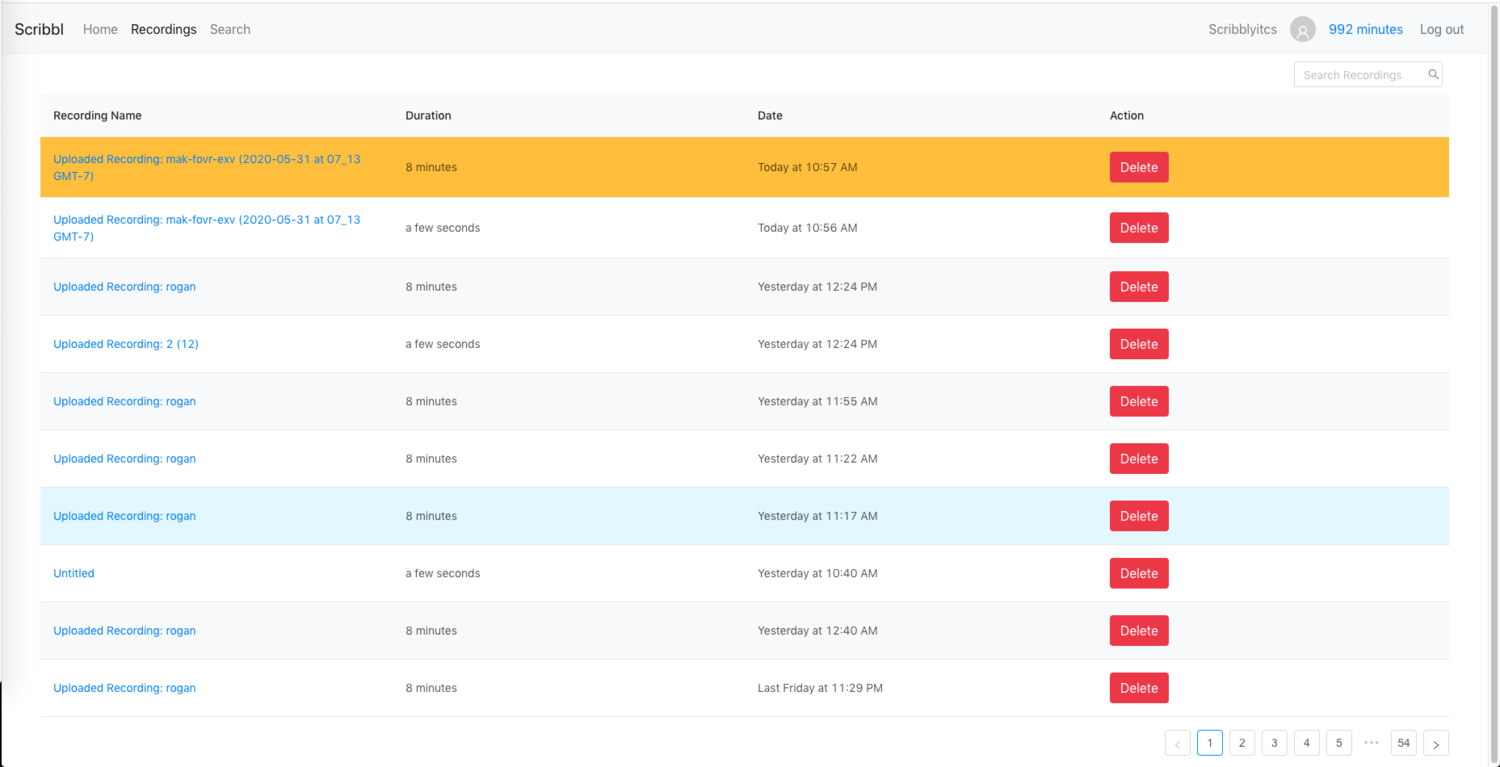
Task: Go to next page arrow
Action: 1436,743
